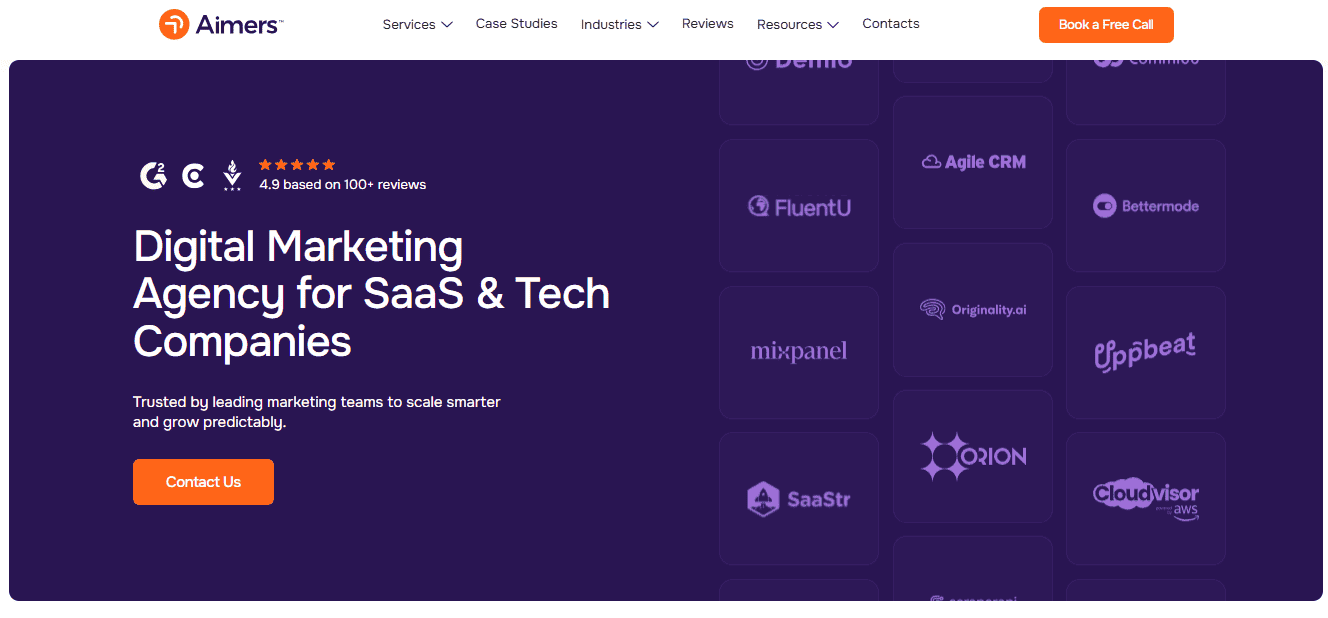The image size is (1328, 618).
Task: Click the 'Trusted by leading marketing teams' text
Action: coord(316,412)
